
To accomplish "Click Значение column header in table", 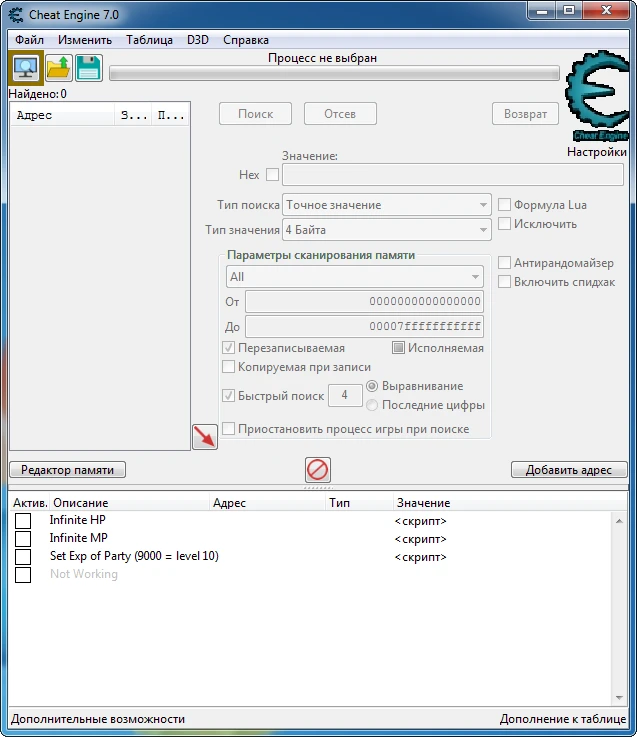I will pyautogui.click(x=510, y=503).
